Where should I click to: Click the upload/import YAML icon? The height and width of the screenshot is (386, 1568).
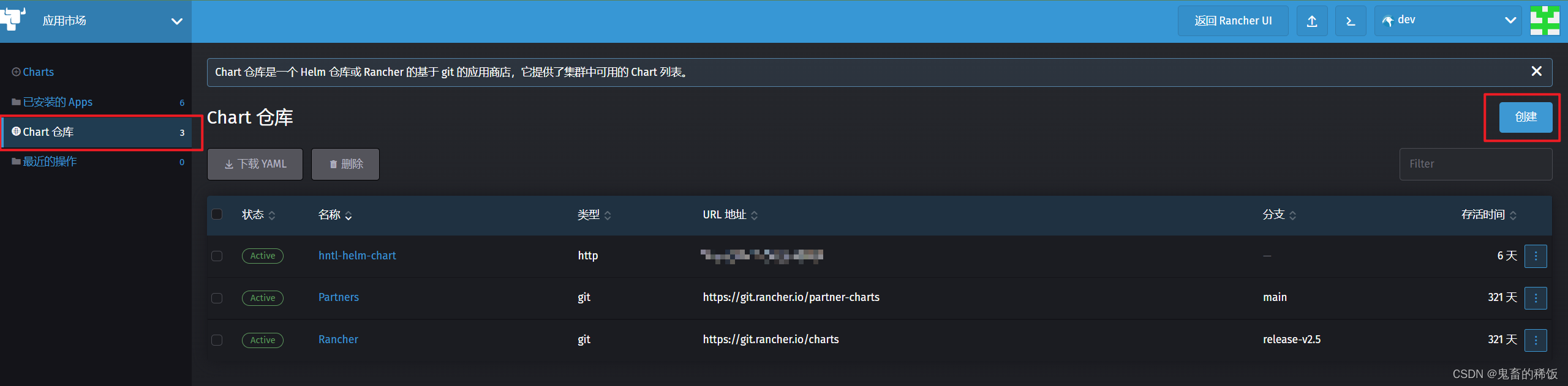[x=1312, y=21]
